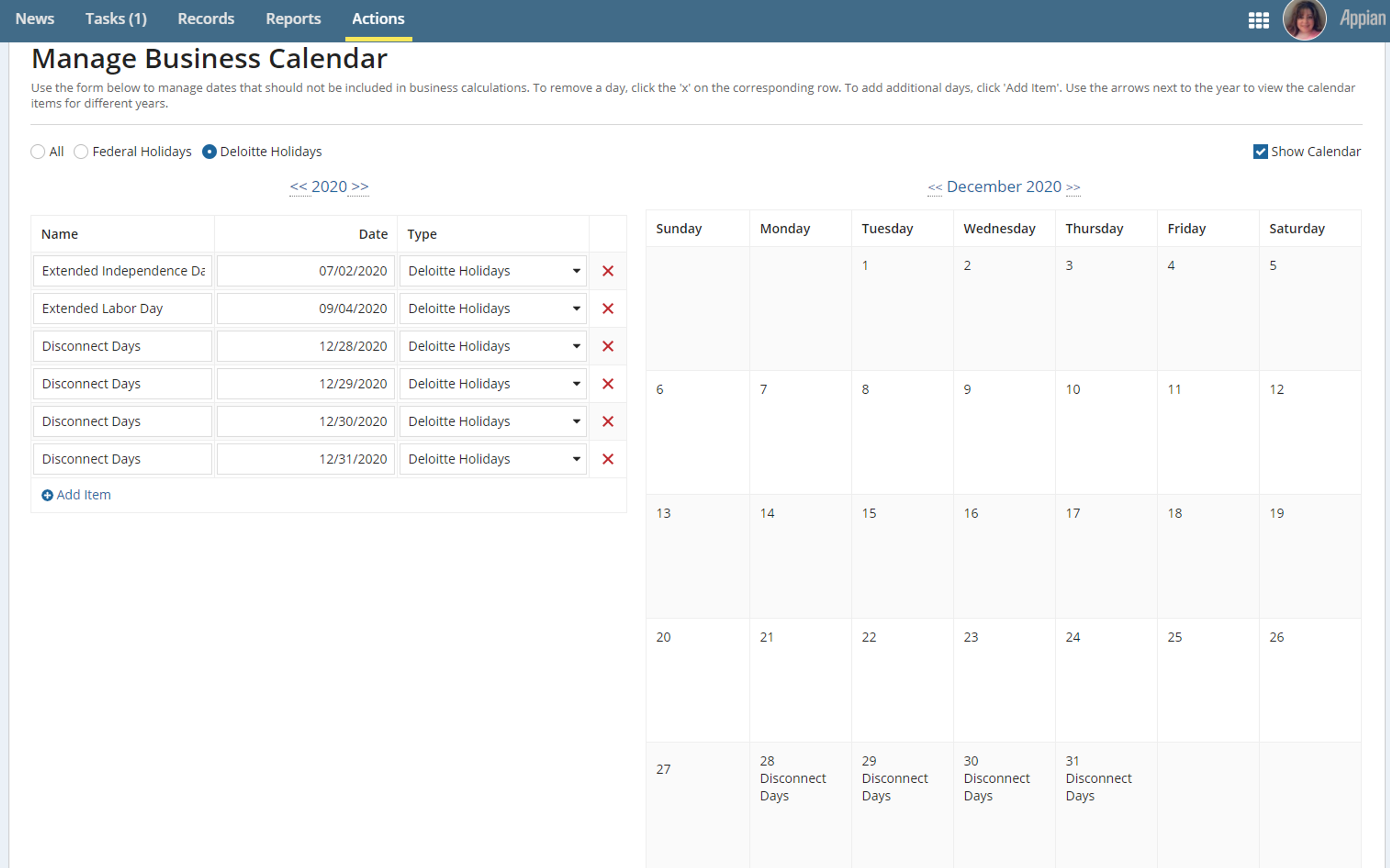Edit the 12/29/2020 date field

click(306, 384)
